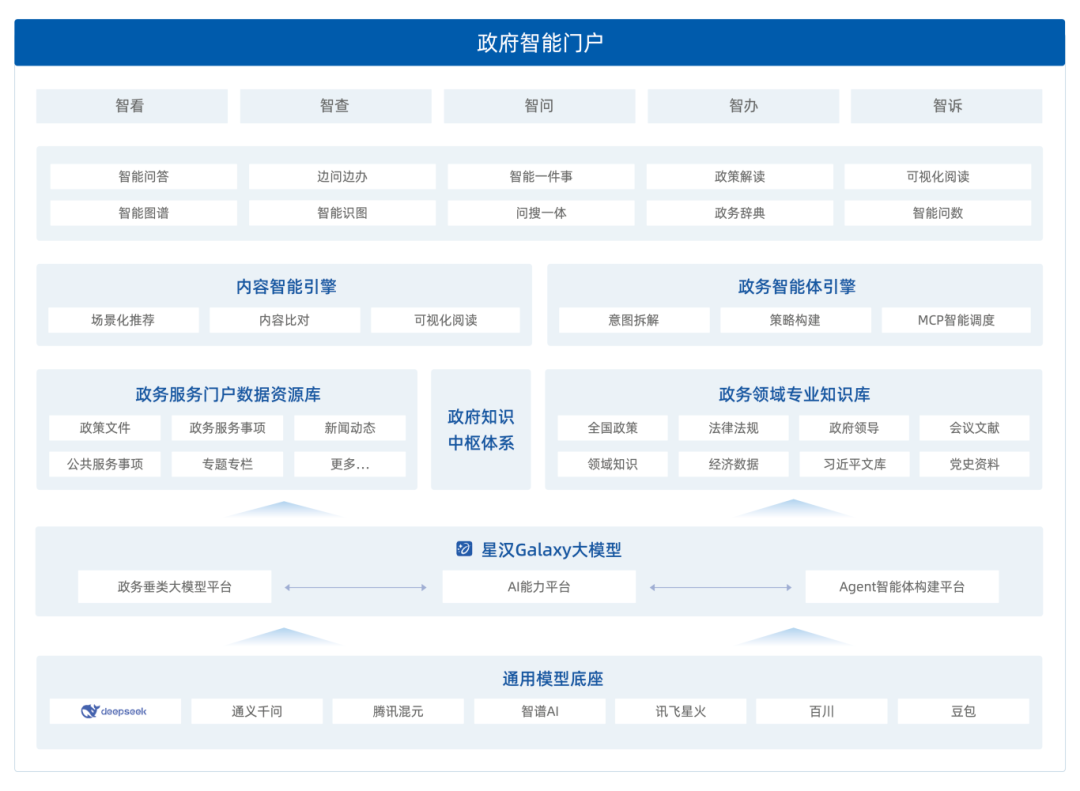This screenshot has height=791, width=1080.
Task: Click the AI能力平台 box
Action: pyautogui.click(x=539, y=587)
